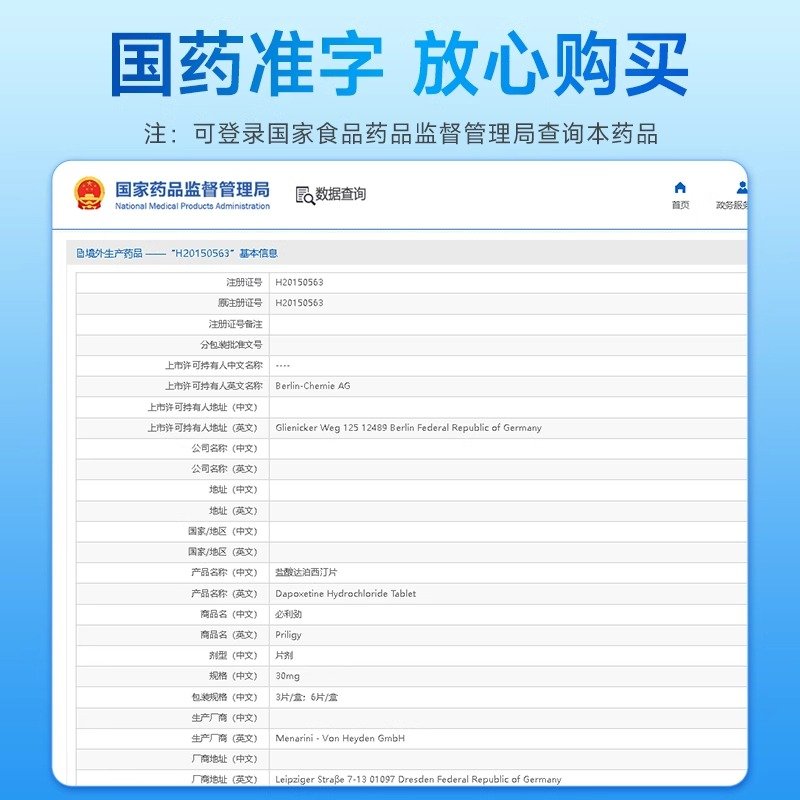Click the 国药准字 放心购买 banner title

click(399, 64)
